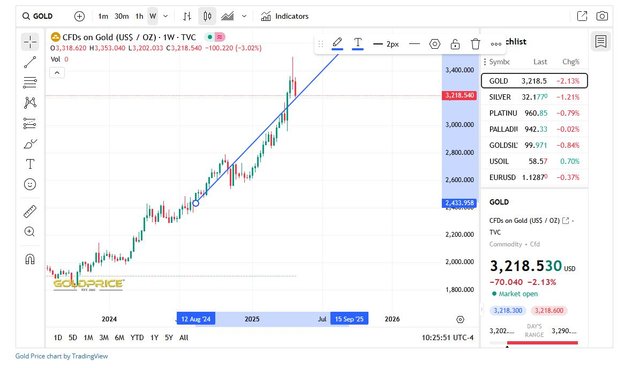Set range to 5D
Screen dimensions: 640x368
tap(73, 337)
